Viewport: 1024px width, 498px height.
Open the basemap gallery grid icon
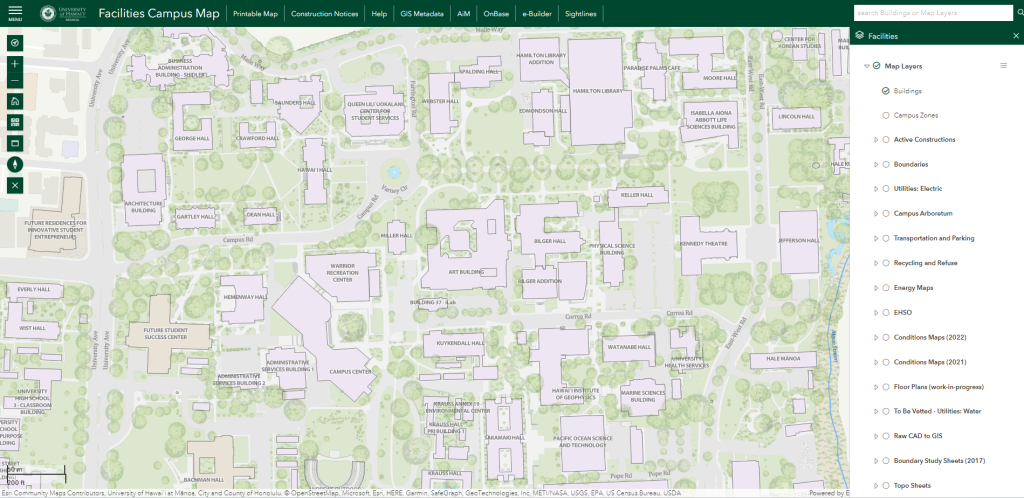pyautogui.click(x=16, y=123)
